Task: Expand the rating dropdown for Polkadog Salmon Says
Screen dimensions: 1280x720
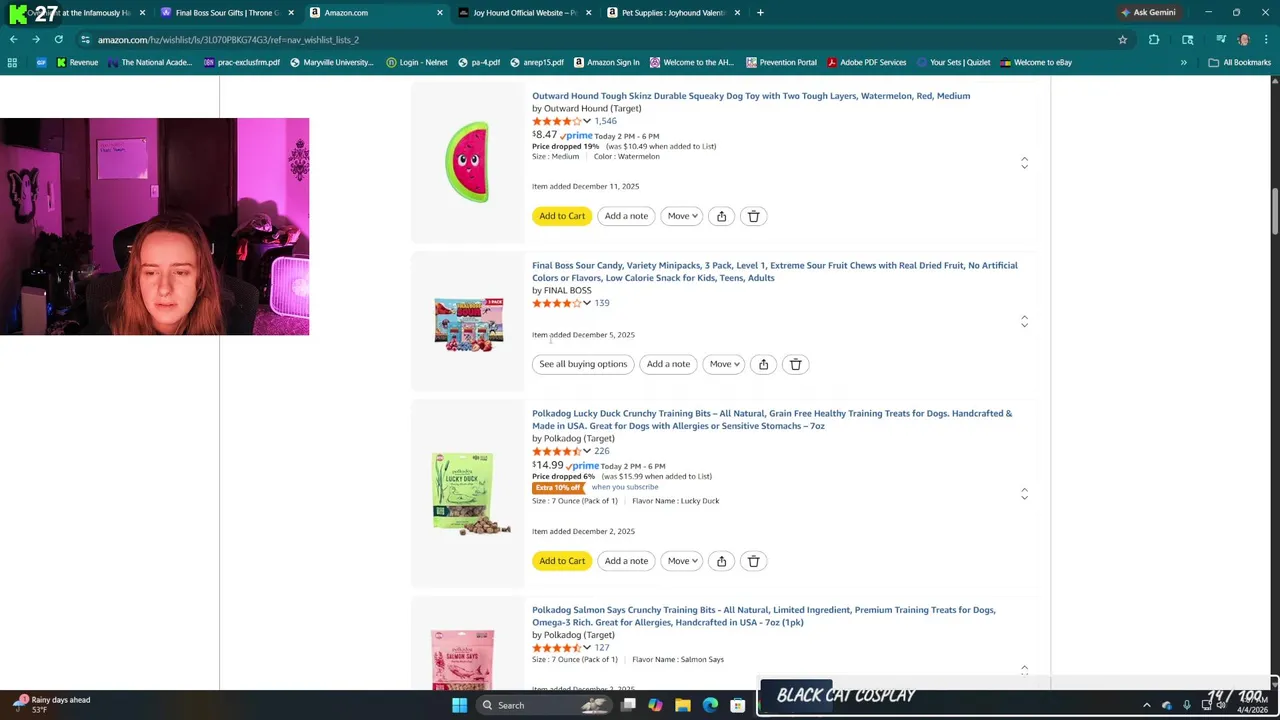Action: coord(587,648)
